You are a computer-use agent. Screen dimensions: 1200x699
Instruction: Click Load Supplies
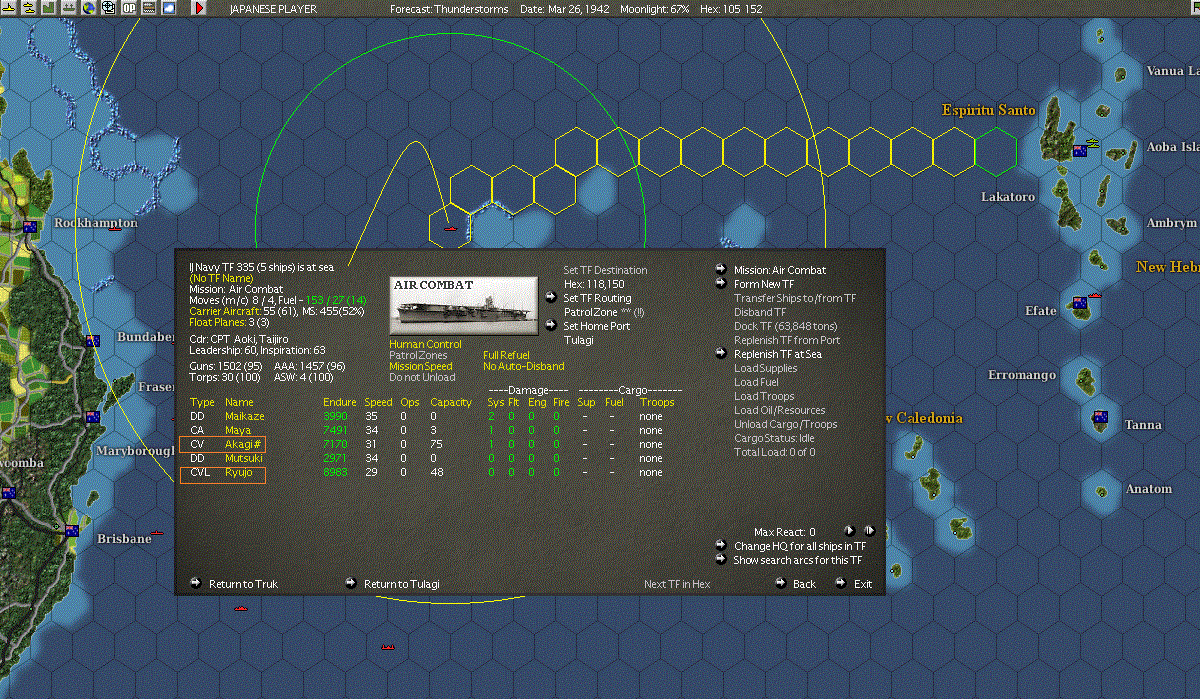point(766,368)
